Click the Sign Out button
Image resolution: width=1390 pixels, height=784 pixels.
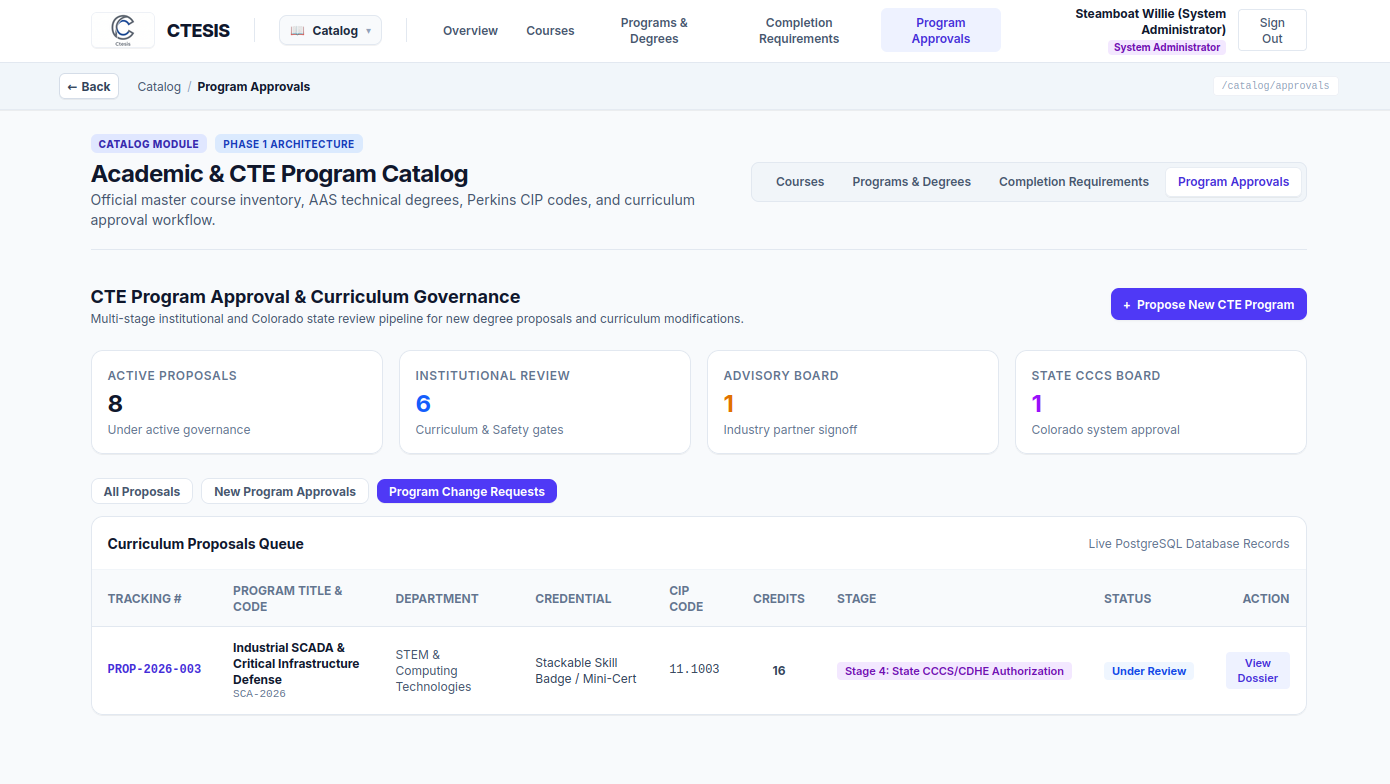click(x=1272, y=31)
